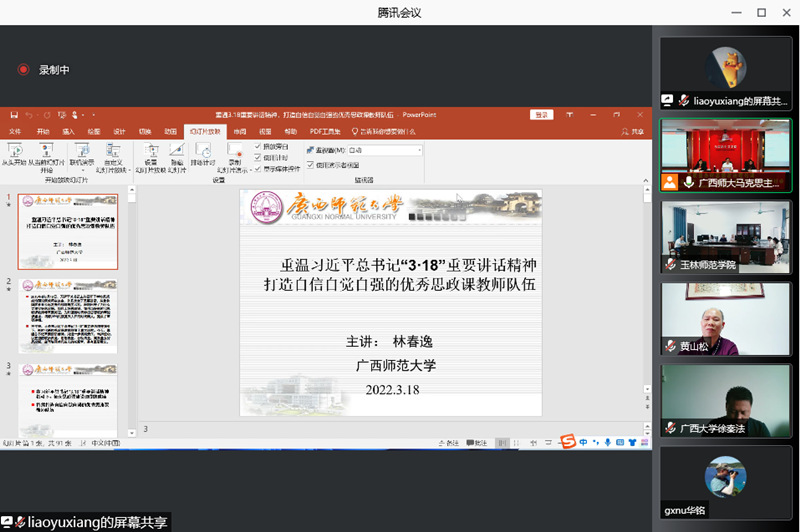Image resolution: width=800 pixels, height=532 pixels.
Task: Click the 共享 (Share) button in PowerPoint
Action: point(637,131)
